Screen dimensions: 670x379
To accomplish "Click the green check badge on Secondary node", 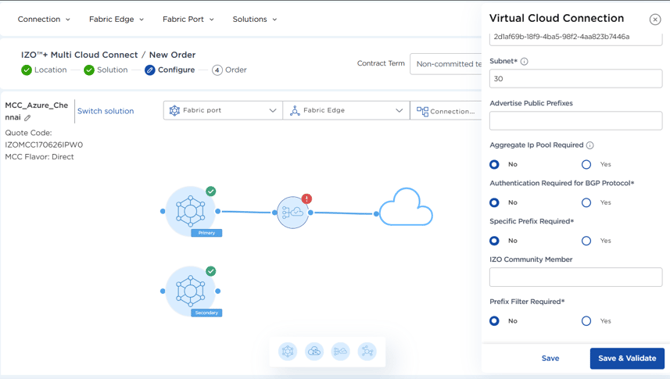I will (211, 271).
